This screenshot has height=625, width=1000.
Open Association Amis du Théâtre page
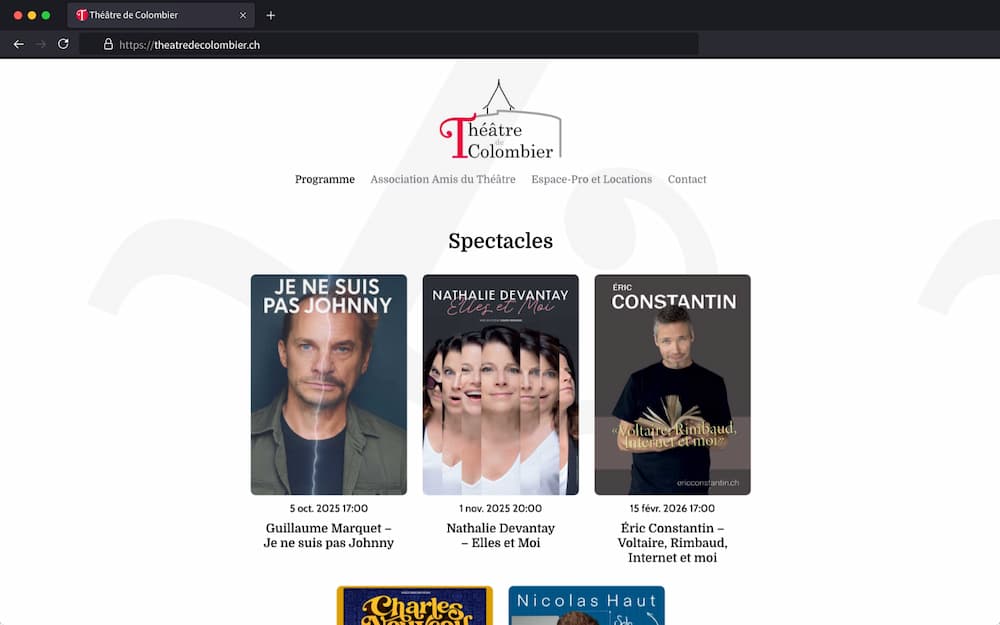click(443, 179)
